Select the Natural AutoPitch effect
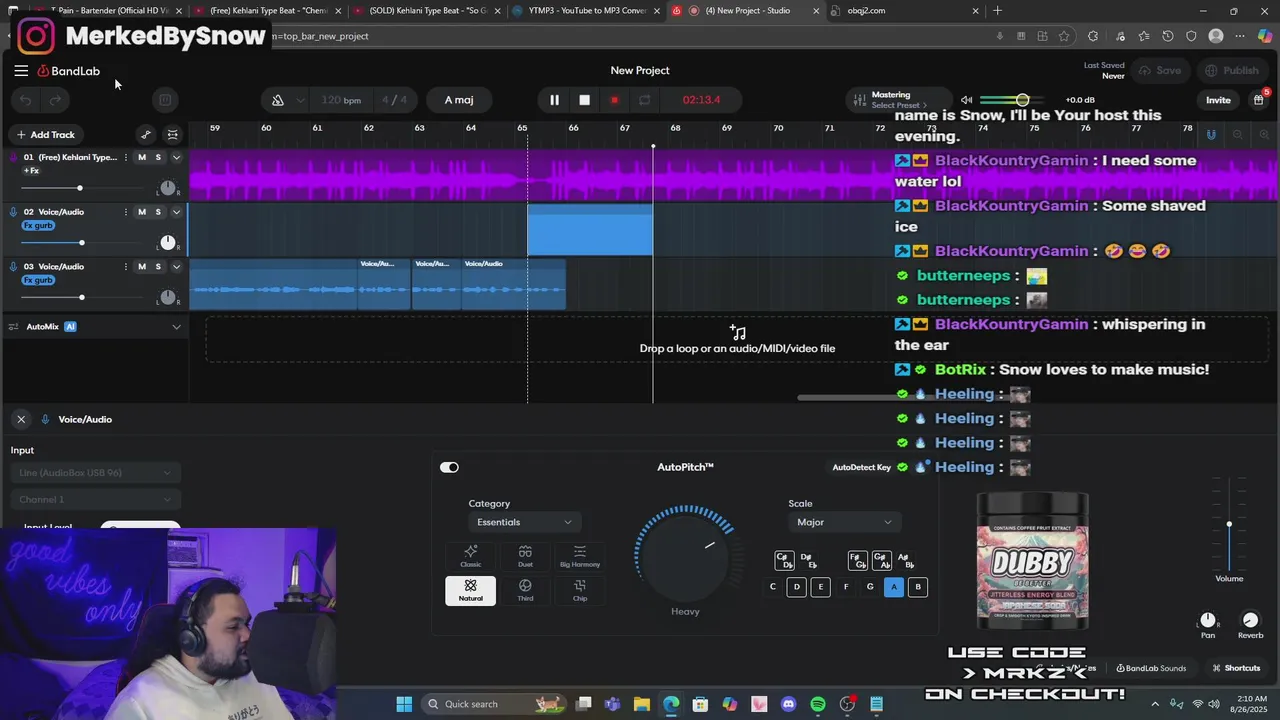 tap(471, 590)
